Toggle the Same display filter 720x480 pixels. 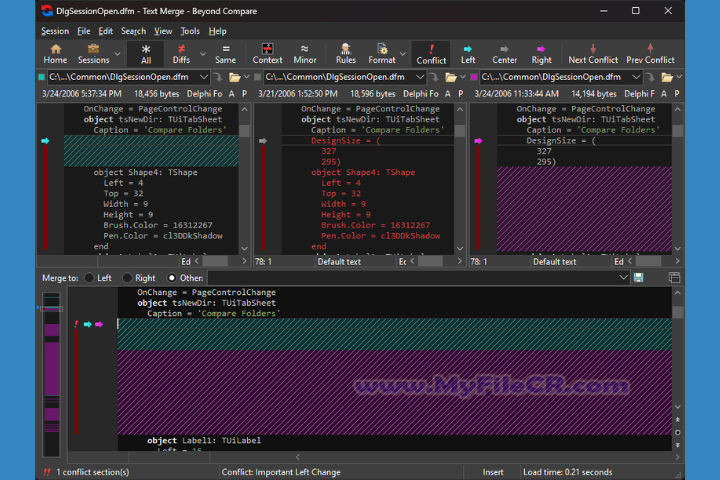click(225, 54)
